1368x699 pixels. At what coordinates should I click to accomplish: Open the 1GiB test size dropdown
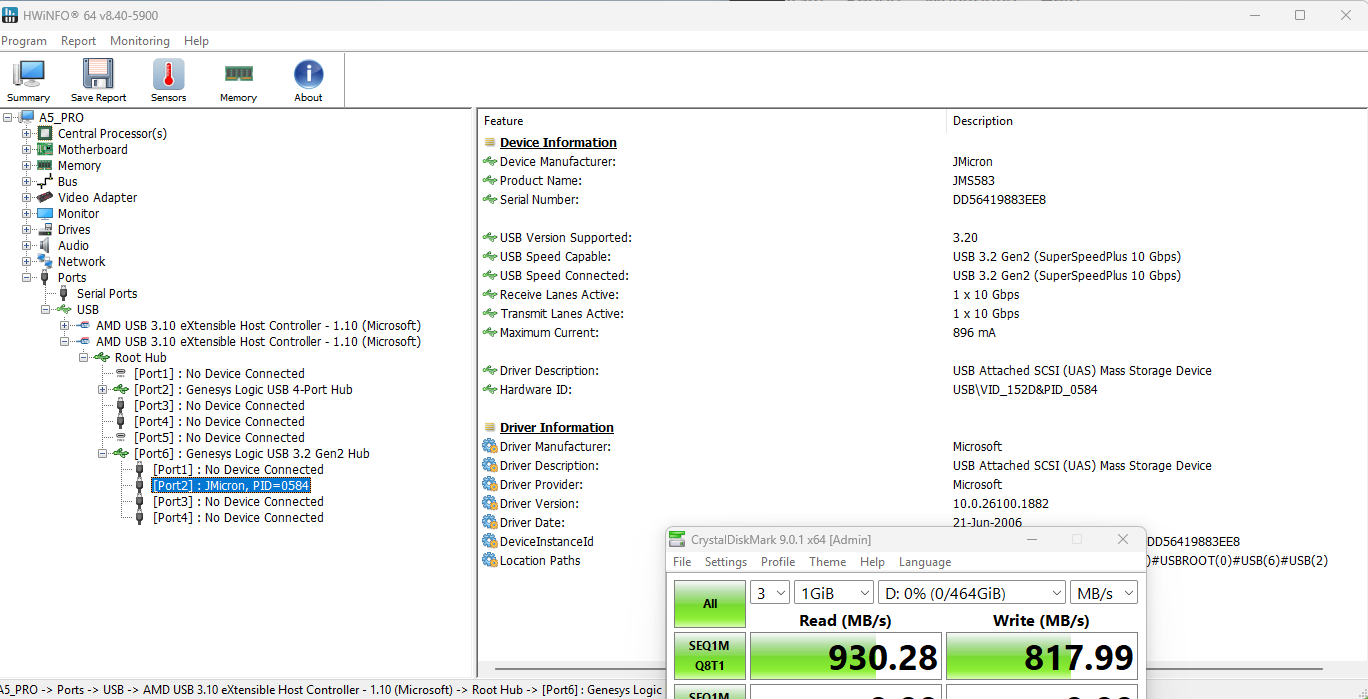(x=833, y=593)
